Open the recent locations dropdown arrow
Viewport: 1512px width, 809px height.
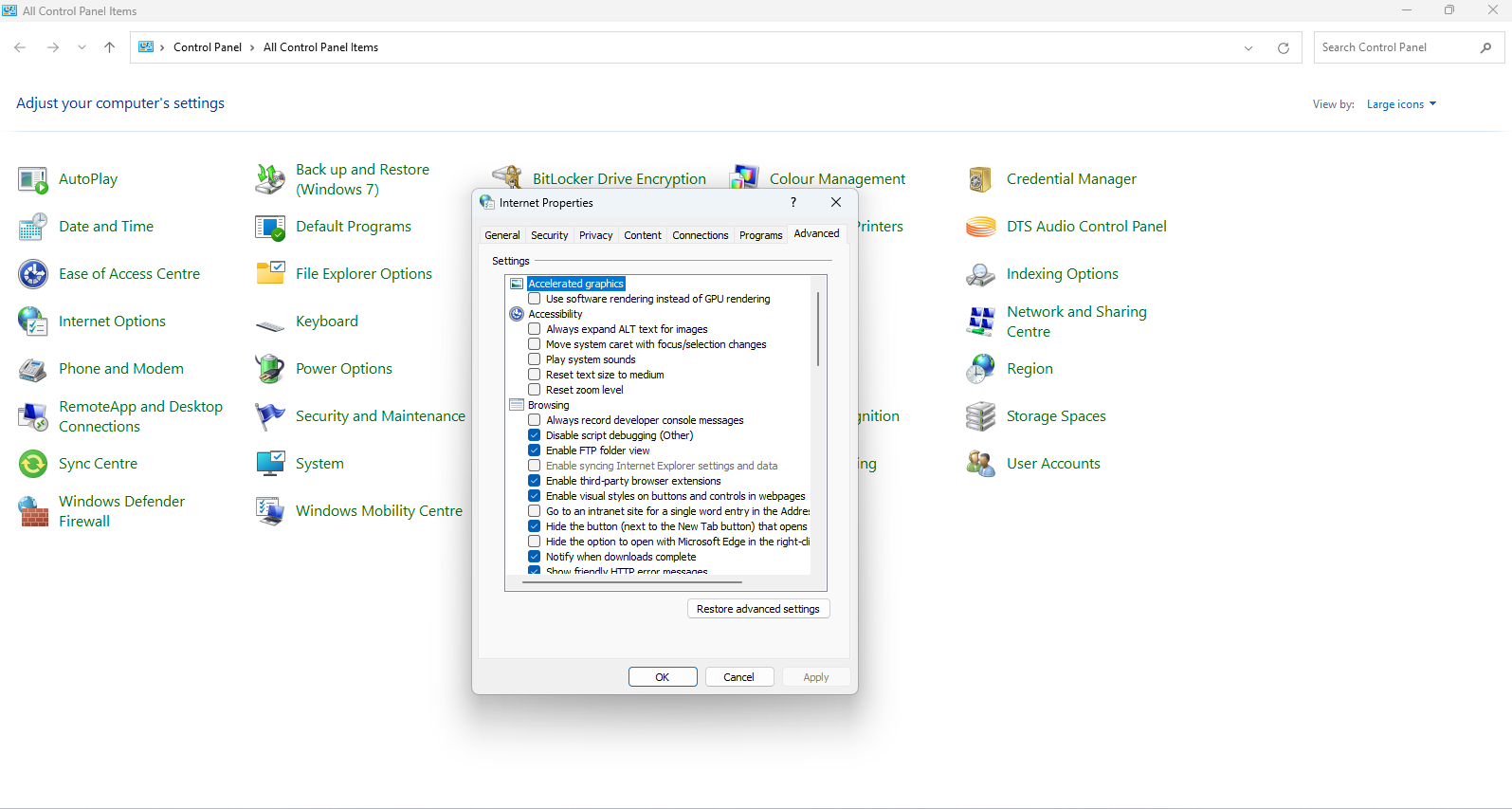[82, 47]
